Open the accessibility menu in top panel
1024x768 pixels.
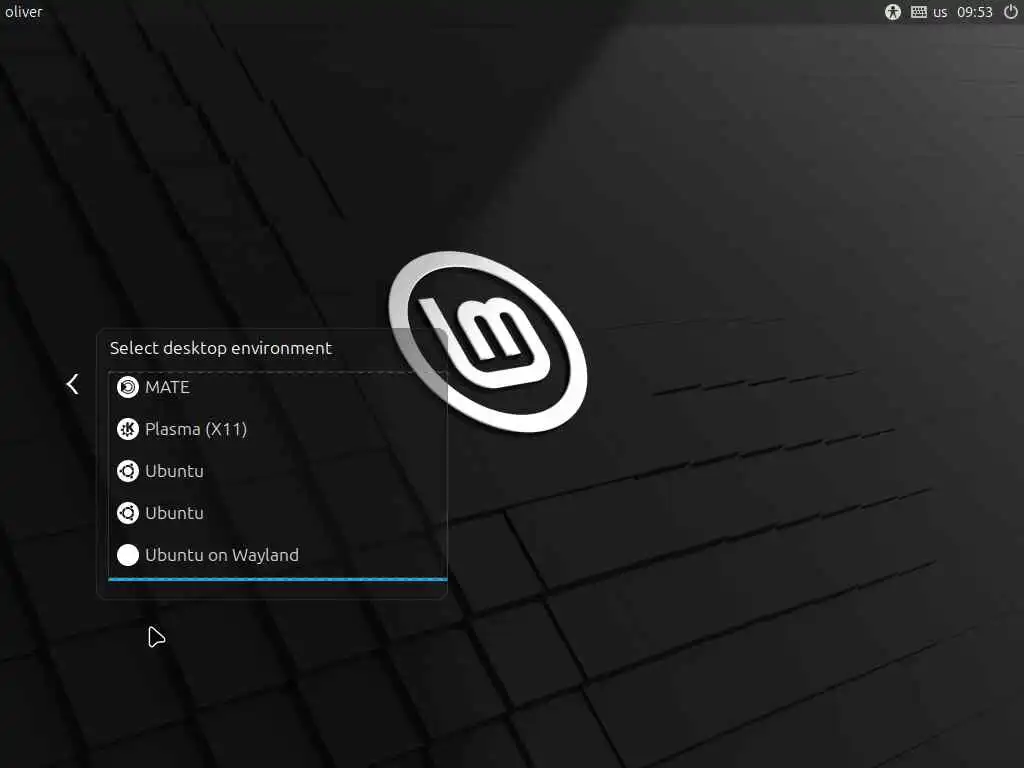tap(892, 12)
